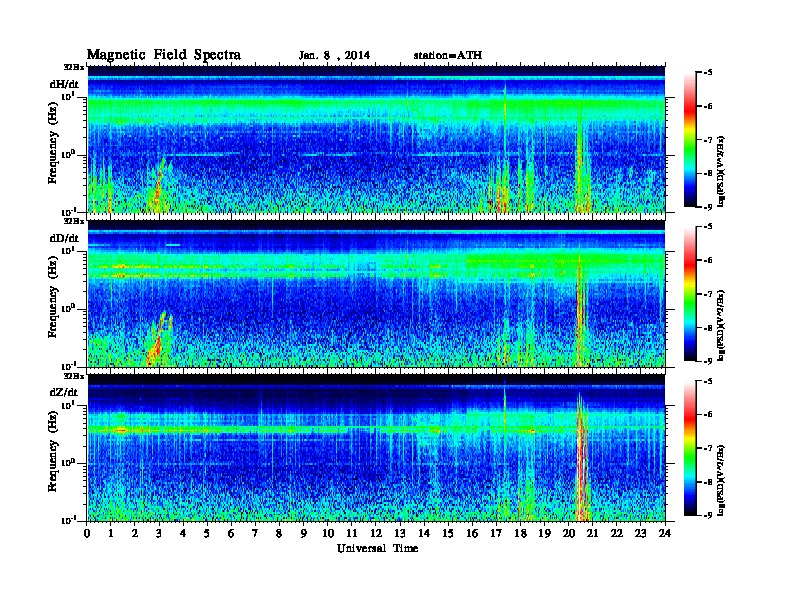Click the color bar of the dD/dt panel
This screenshot has height=612, width=792.
pyautogui.click(x=690, y=294)
